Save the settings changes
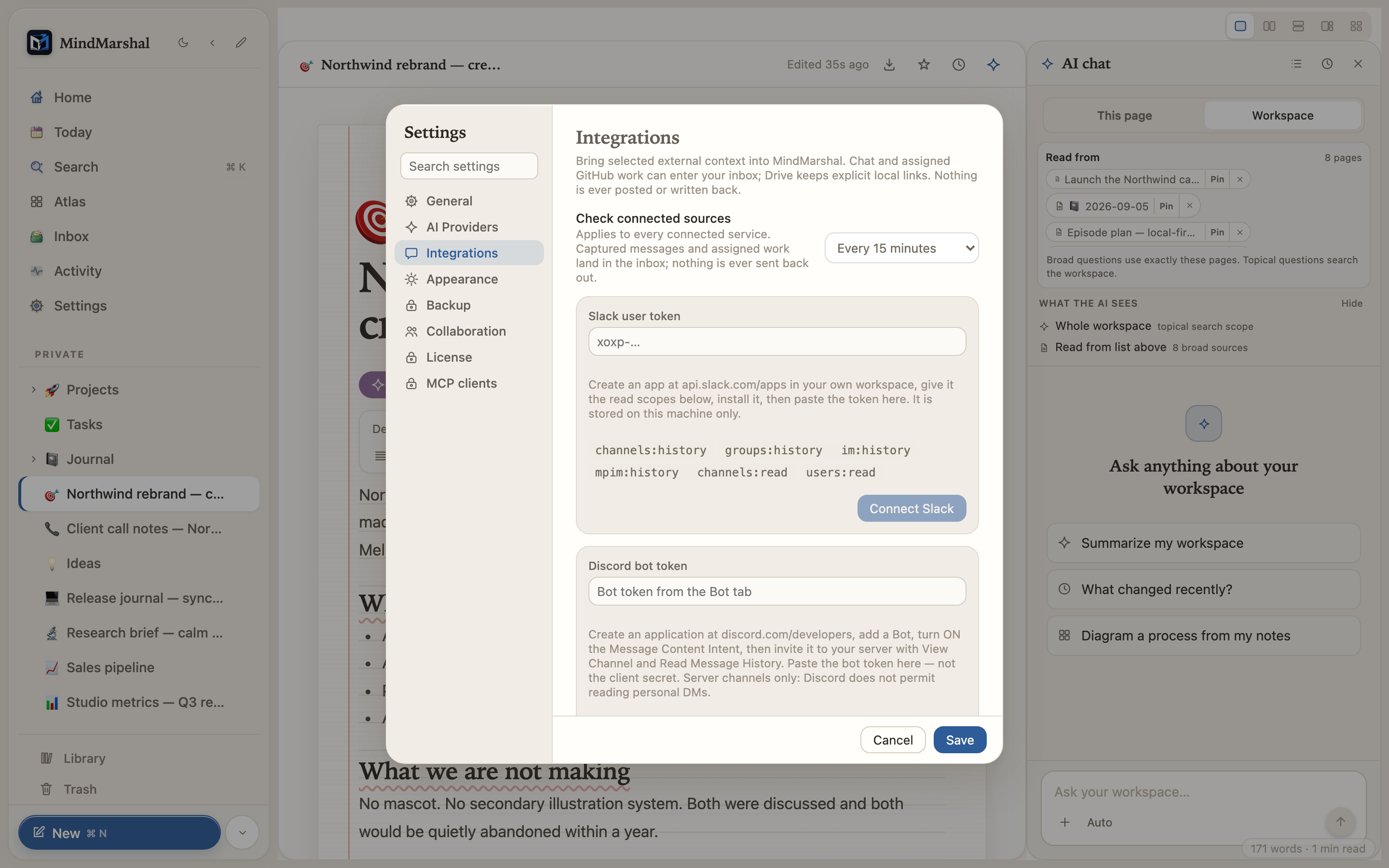The width and height of the screenshot is (1389, 868). point(960,739)
